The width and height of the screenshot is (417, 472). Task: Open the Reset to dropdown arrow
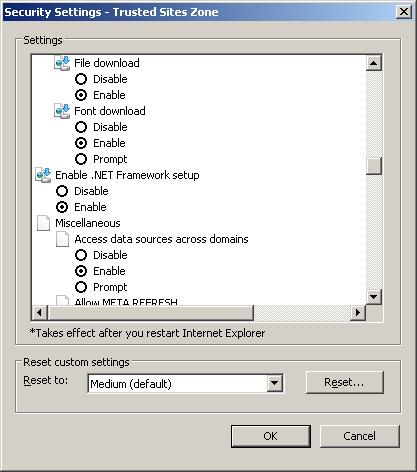tap(274, 383)
